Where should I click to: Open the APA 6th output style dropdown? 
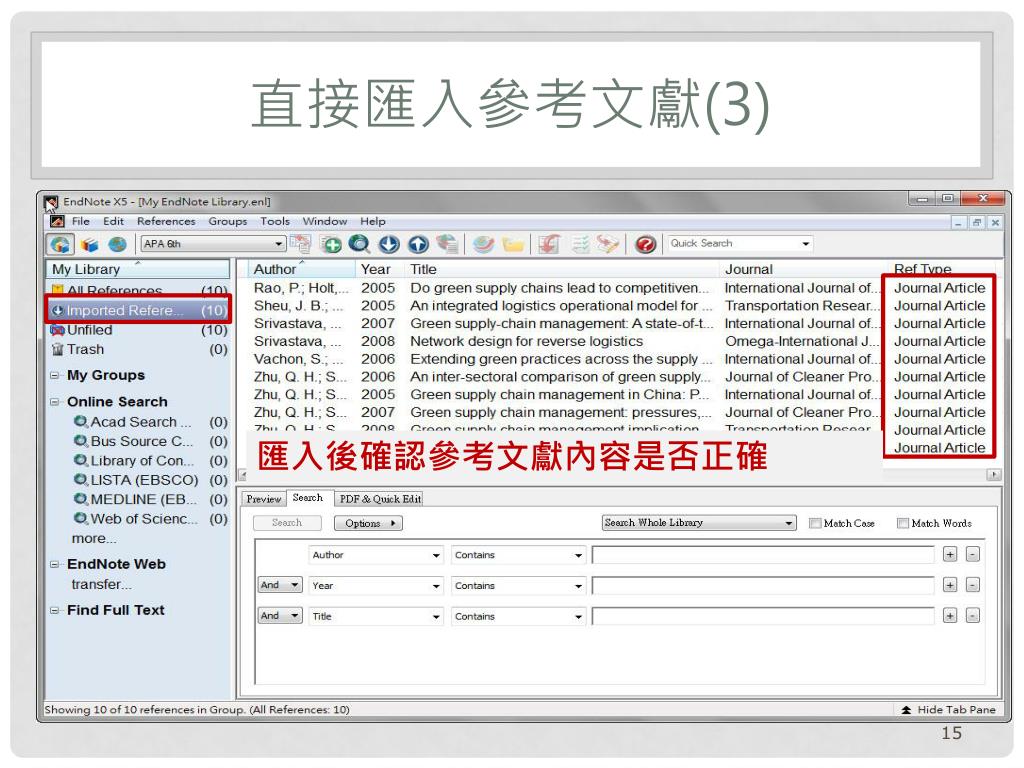(x=213, y=244)
